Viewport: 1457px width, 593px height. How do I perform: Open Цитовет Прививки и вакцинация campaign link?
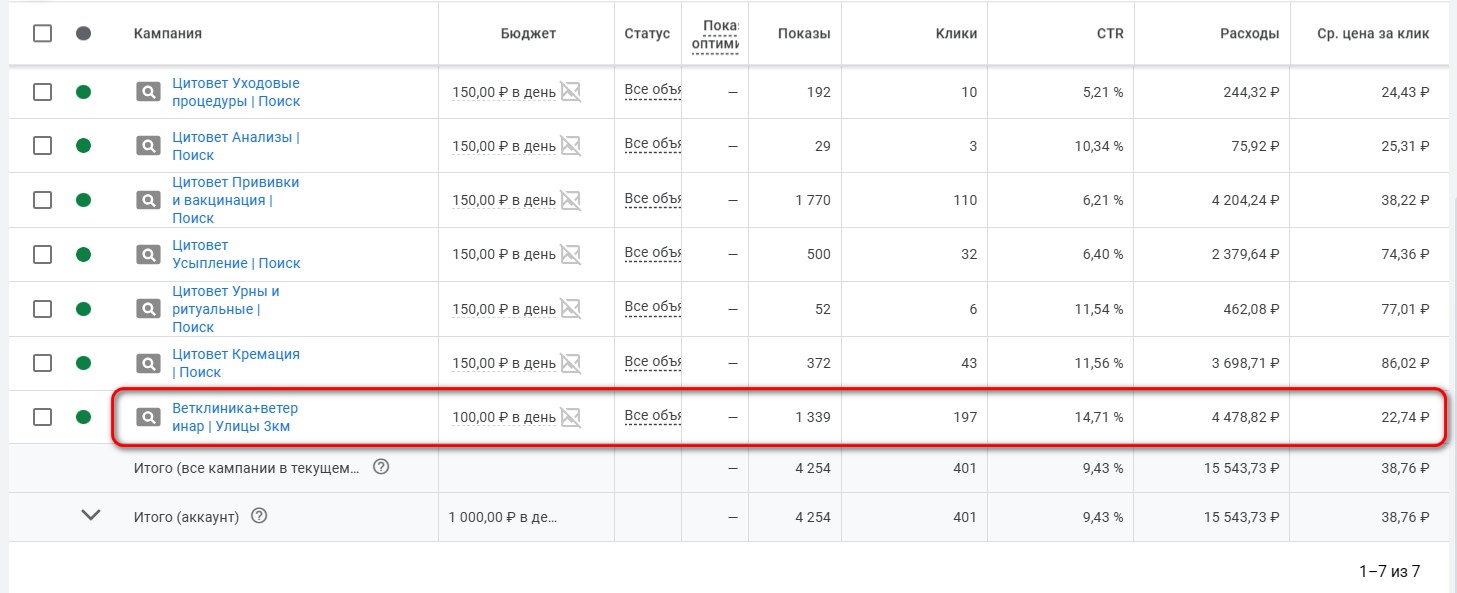tap(236, 200)
